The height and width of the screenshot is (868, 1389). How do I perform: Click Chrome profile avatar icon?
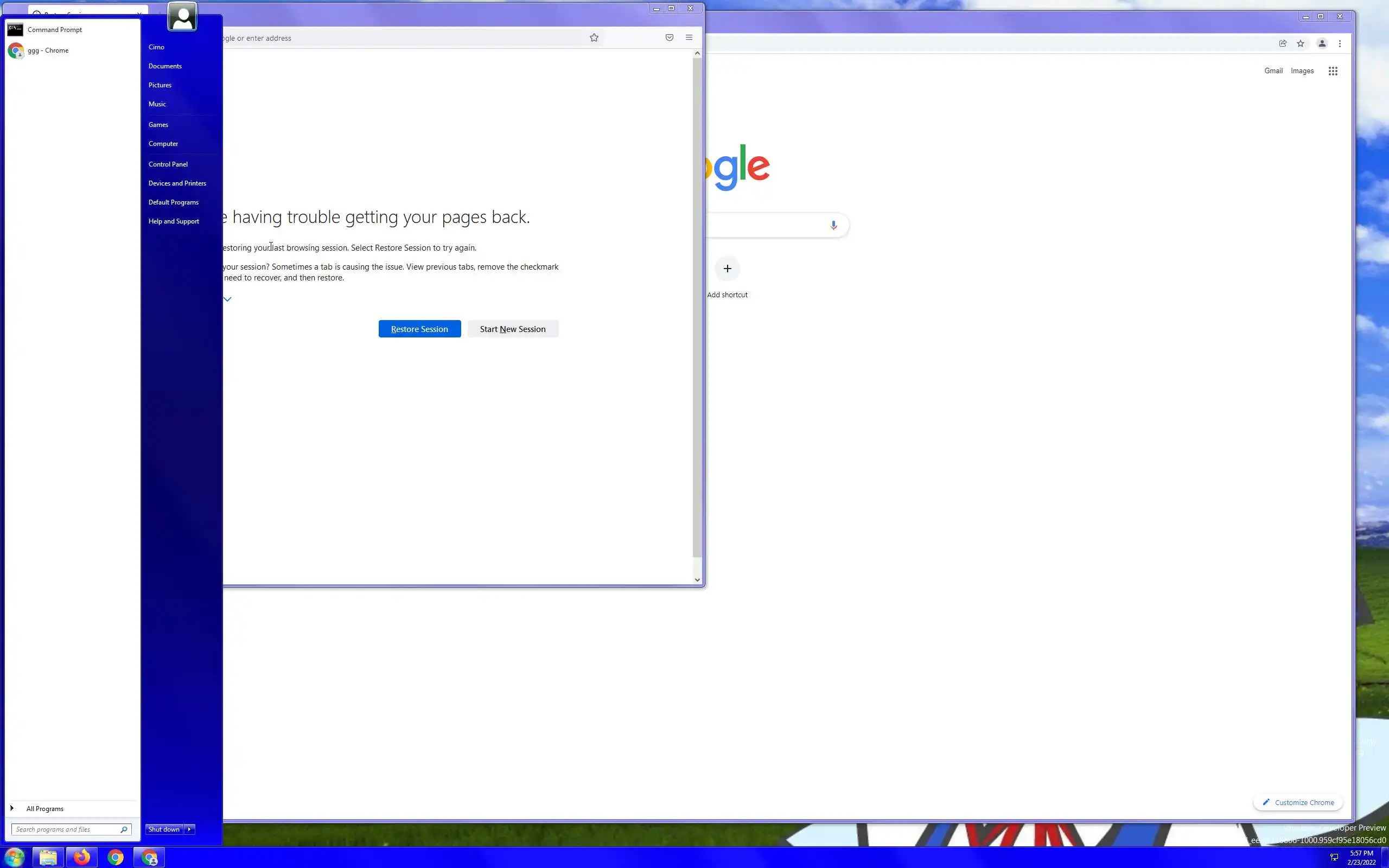1322,43
